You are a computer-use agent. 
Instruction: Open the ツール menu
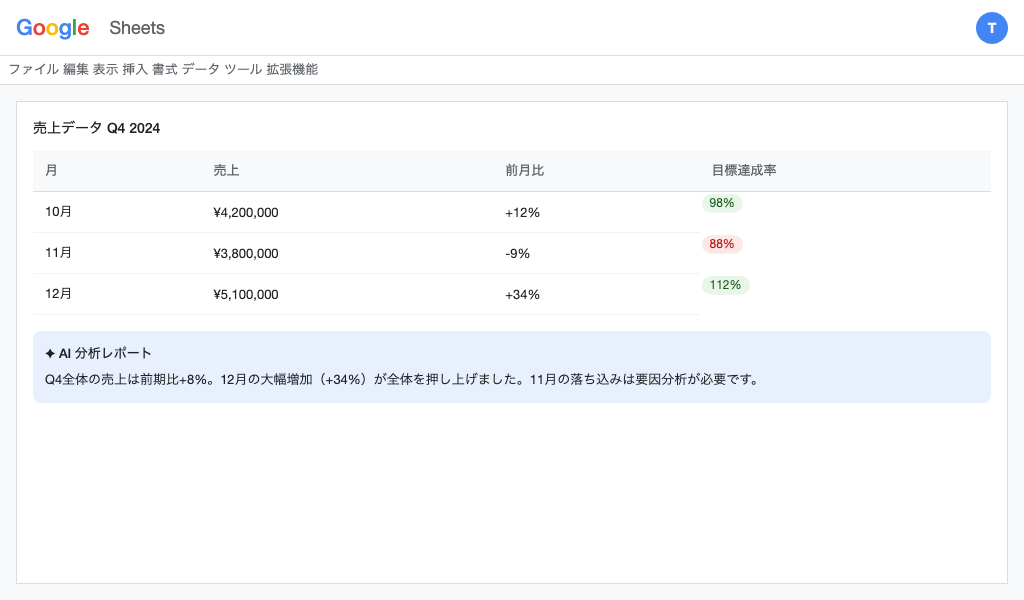click(243, 69)
